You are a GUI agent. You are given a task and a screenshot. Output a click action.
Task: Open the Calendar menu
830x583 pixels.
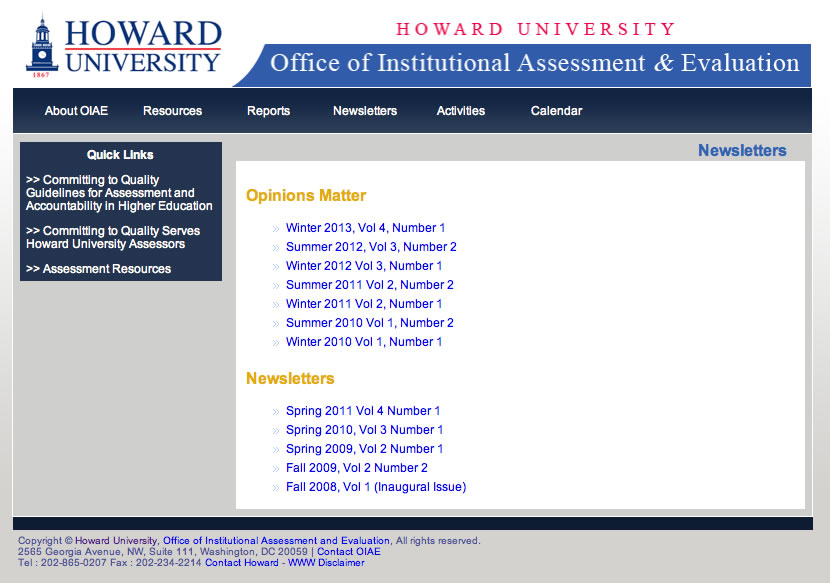pos(556,111)
